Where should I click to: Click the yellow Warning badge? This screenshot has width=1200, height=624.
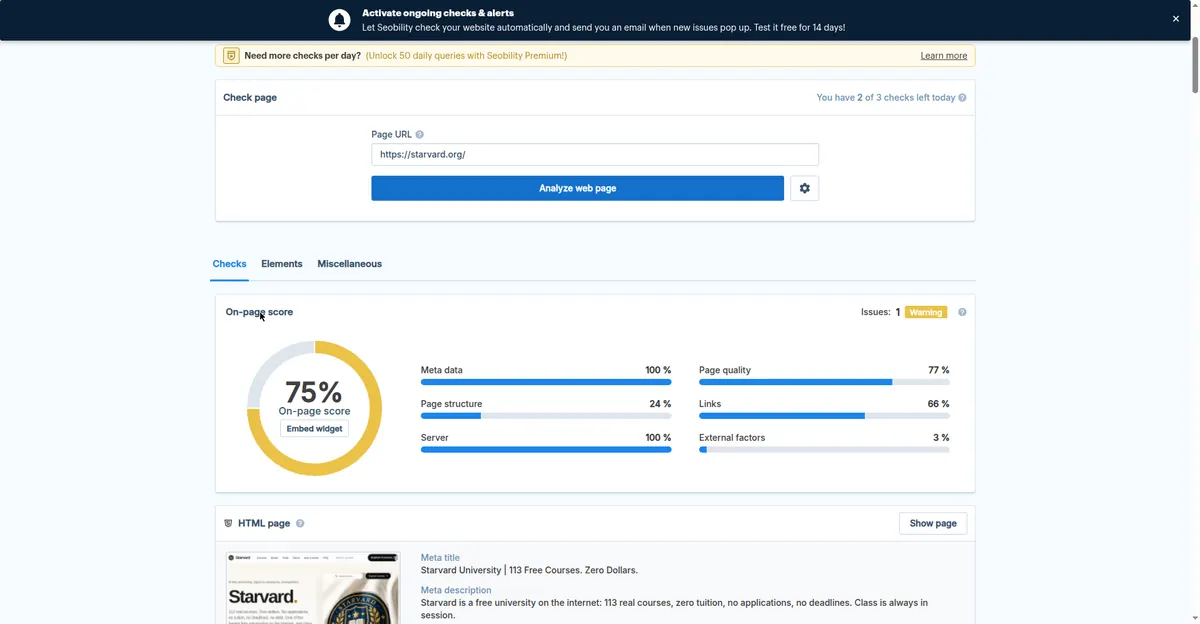(926, 312)
